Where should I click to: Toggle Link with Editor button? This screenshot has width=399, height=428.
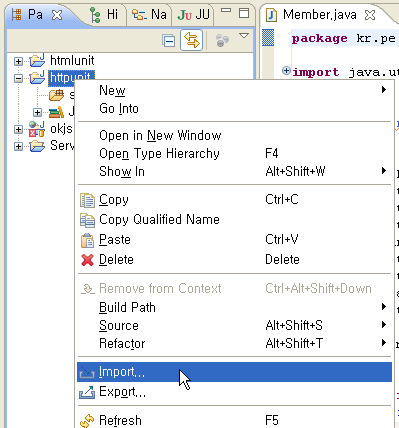(x=191, y=40)
